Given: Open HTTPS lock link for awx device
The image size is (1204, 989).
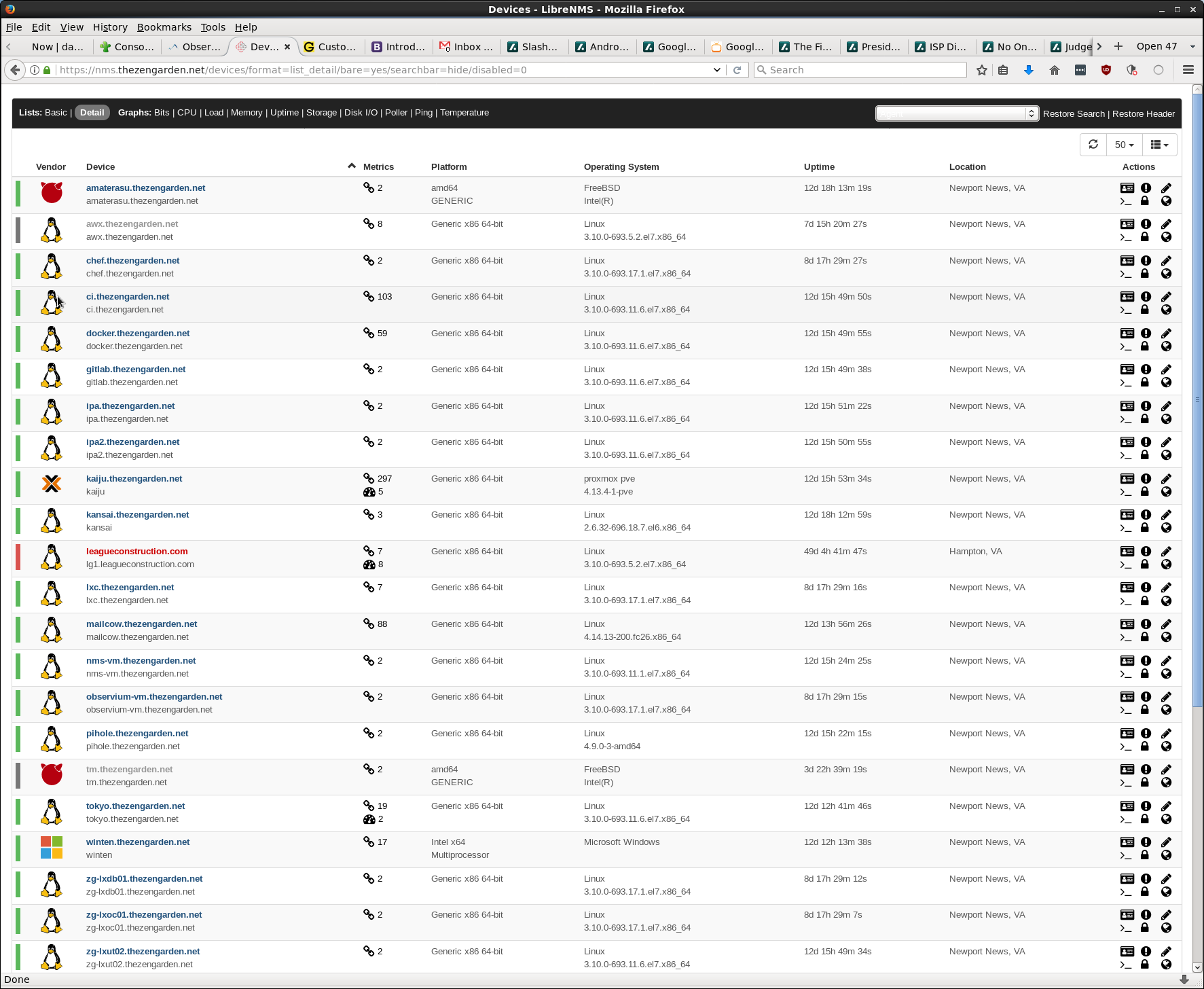Looking at the screenshot, I should 1145,237.
